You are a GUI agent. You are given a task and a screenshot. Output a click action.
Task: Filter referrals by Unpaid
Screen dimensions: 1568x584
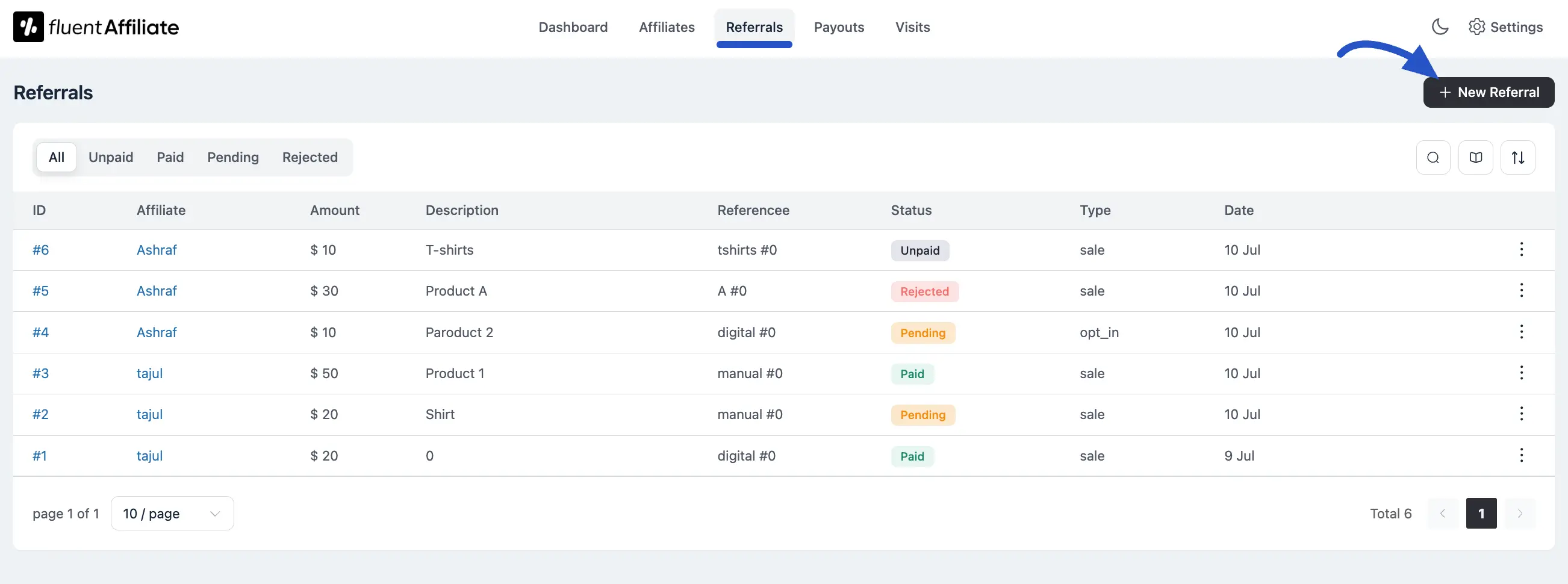111,158
